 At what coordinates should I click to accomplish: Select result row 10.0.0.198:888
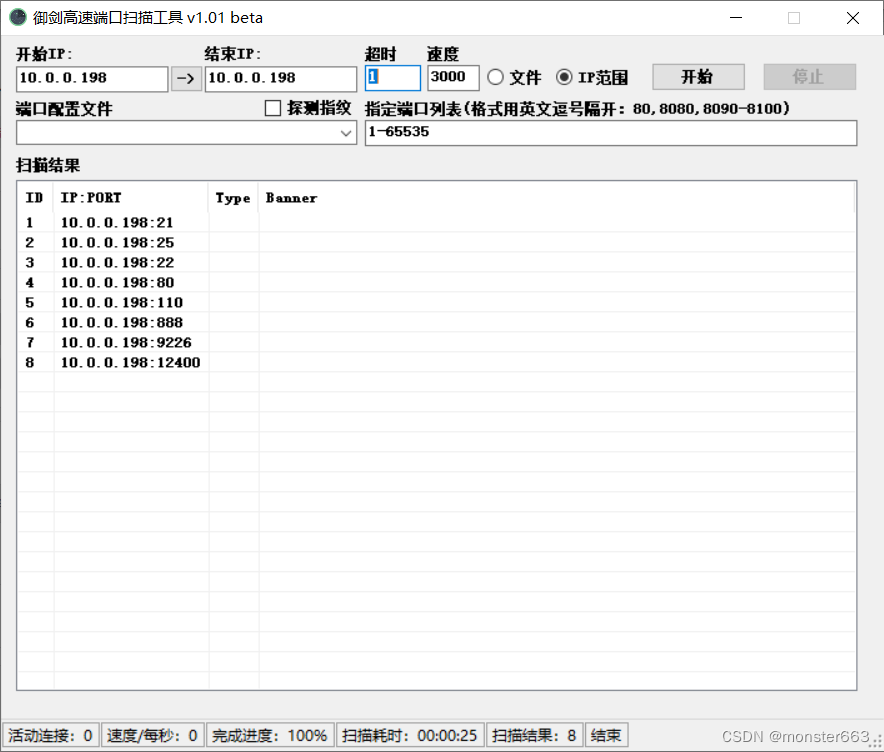tap(436, 322)
